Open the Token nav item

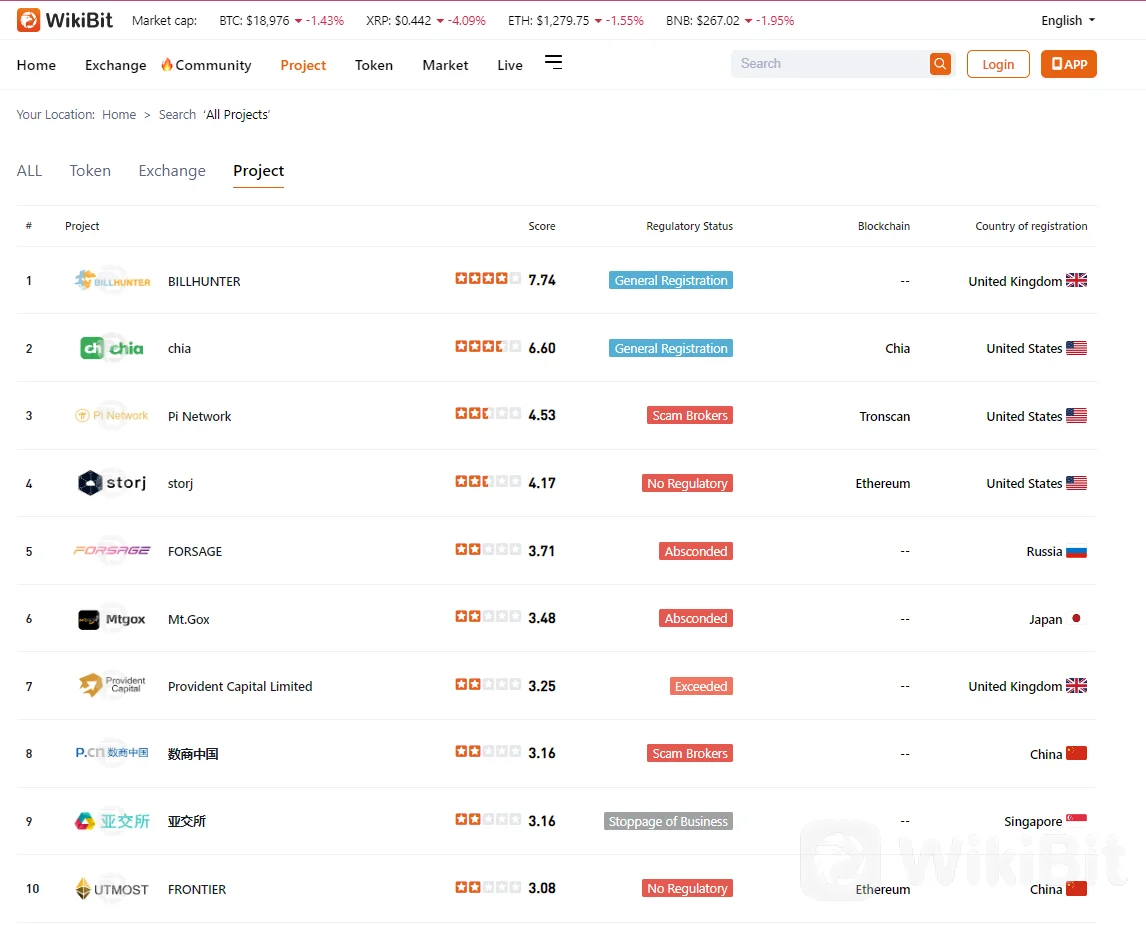[x=373, y=65]
